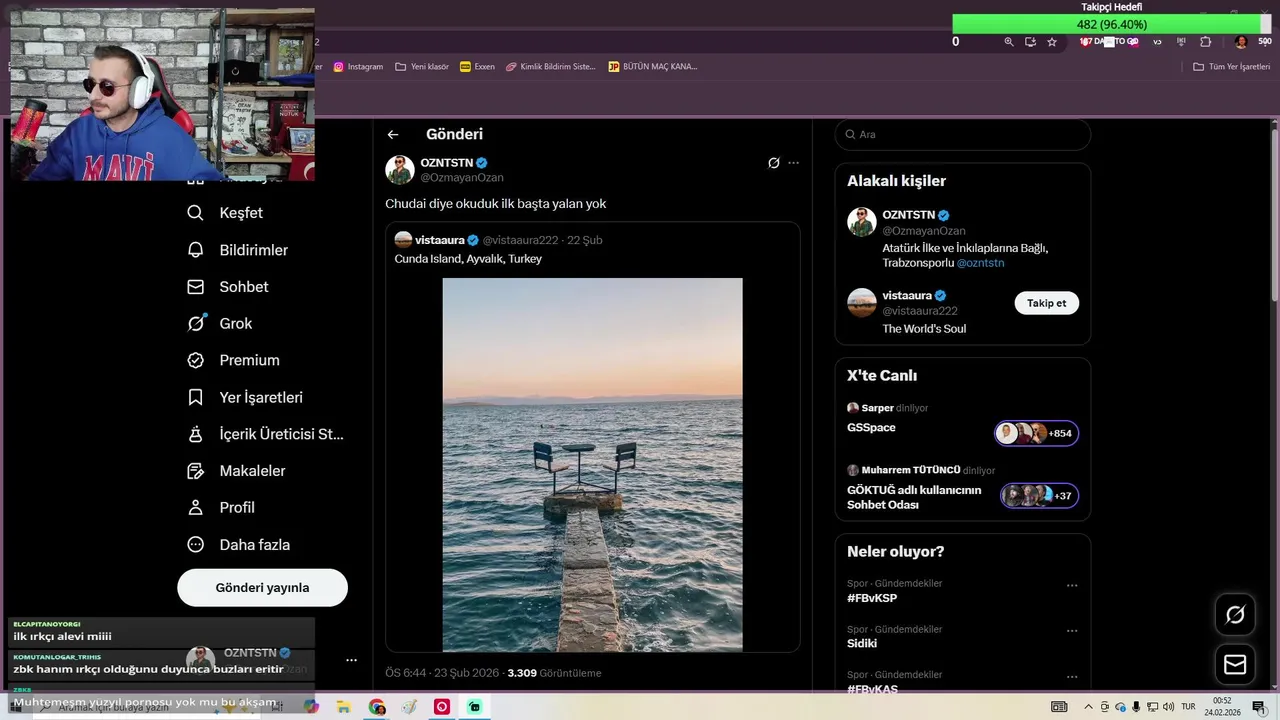
Task: Click the Grok logo icon in the sidebar
Action: [196, 323]
